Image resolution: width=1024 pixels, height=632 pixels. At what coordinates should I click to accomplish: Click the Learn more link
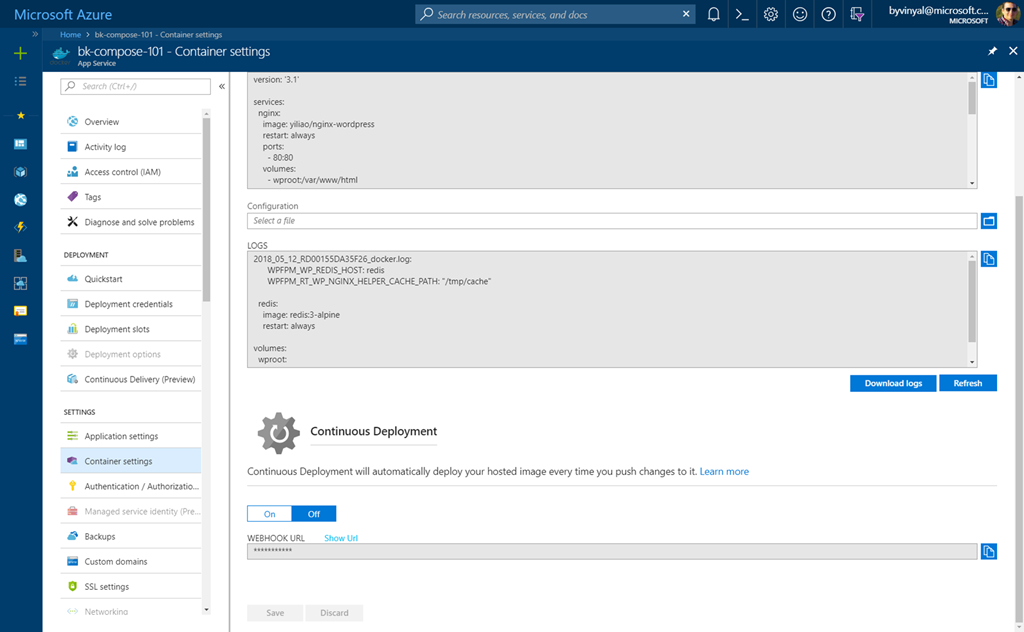click(x=724, y=471)
